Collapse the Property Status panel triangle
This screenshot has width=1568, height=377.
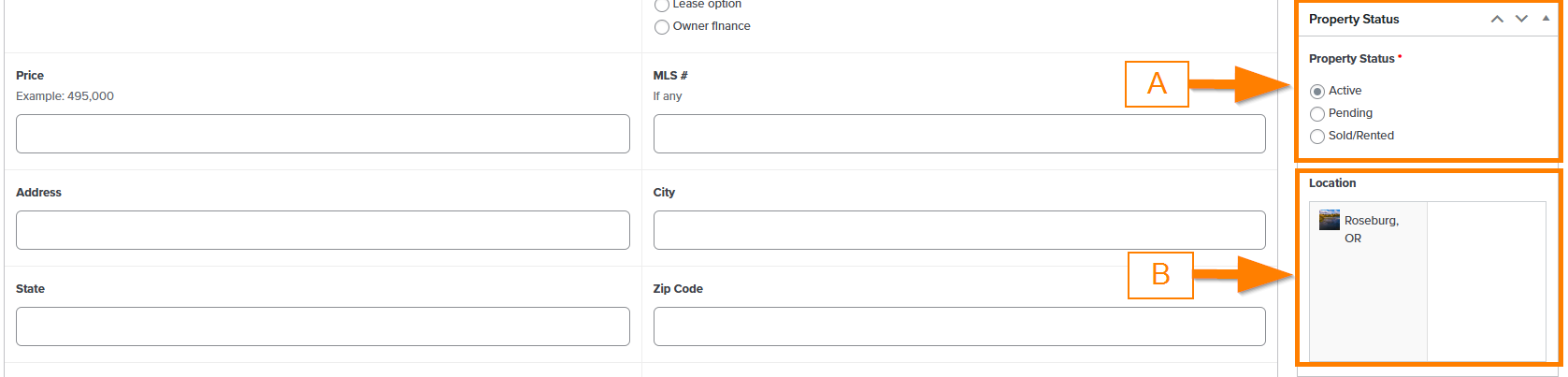[1546, 19]
